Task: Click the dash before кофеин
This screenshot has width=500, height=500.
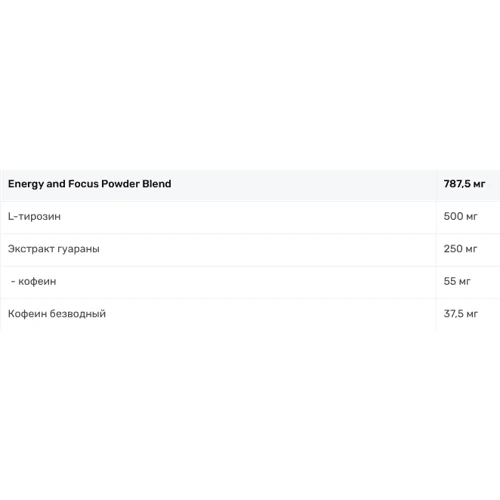Action: point(13,282)
